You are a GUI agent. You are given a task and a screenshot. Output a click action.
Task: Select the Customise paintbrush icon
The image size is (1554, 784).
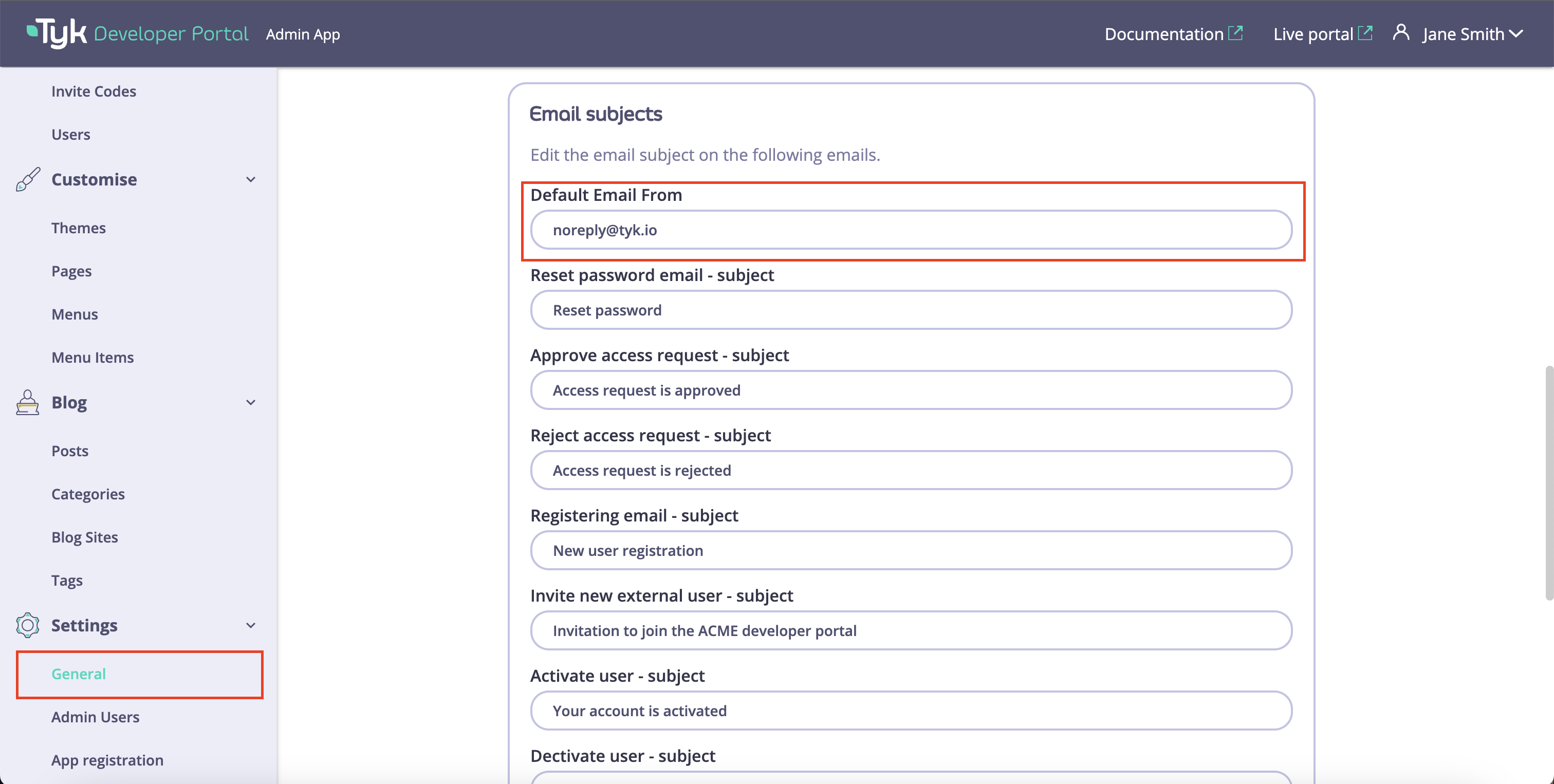pos(27,179)
